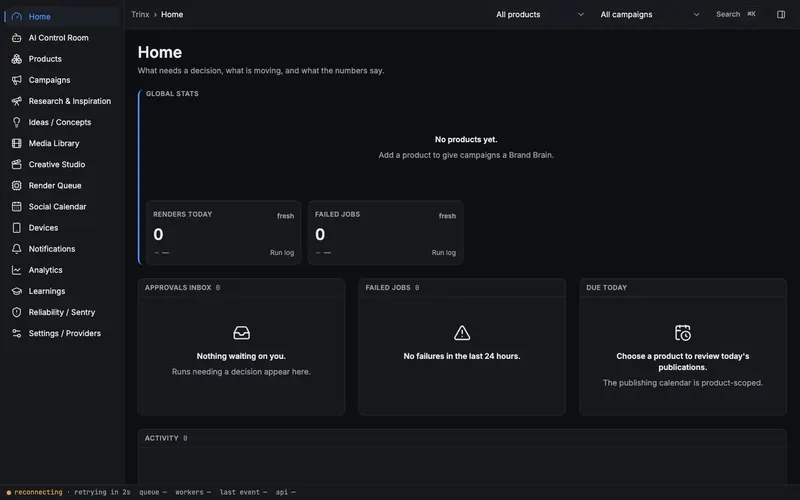The image size is (800, 500).
Task: Click the Ideas / Concepts lightbulb icon
Action: coord(17,122)
